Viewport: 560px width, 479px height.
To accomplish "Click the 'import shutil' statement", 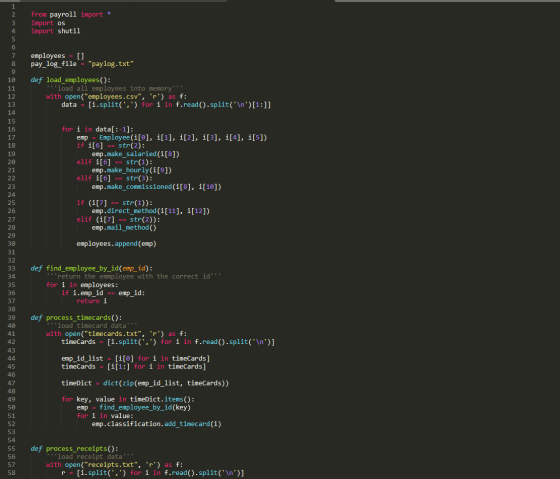I will (55, 31).
